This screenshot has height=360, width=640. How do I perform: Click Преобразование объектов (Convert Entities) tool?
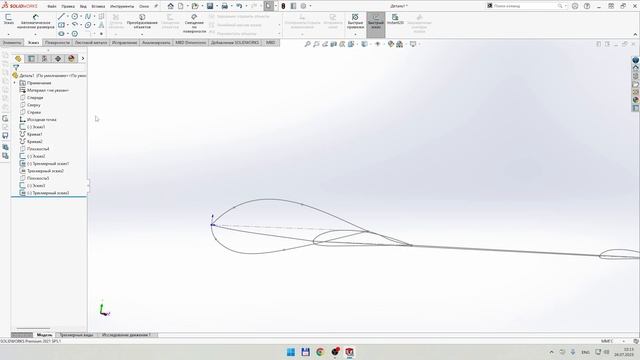[x=142, y=21]
